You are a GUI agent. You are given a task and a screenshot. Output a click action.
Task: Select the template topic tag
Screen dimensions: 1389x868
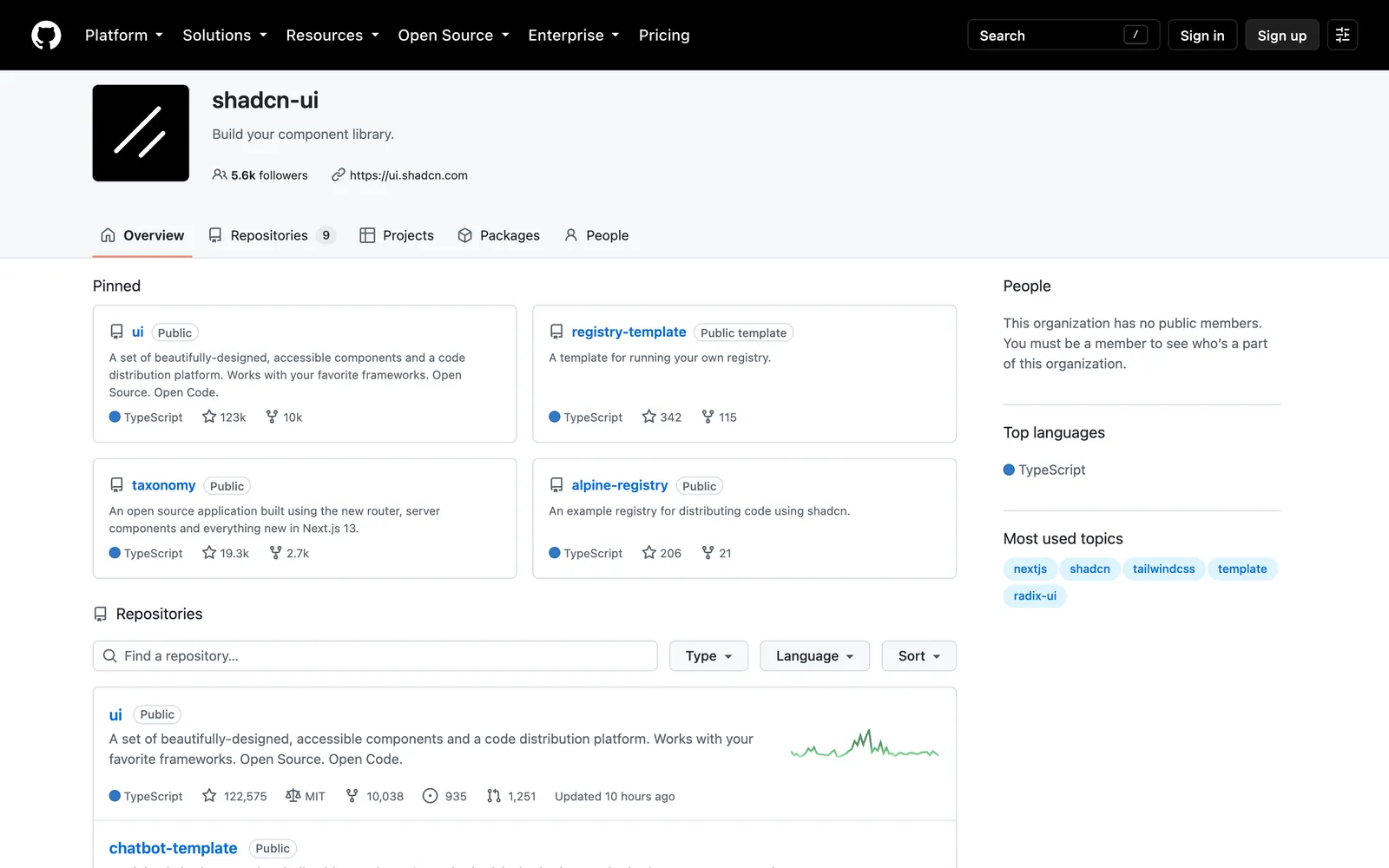click(1242, 569)
